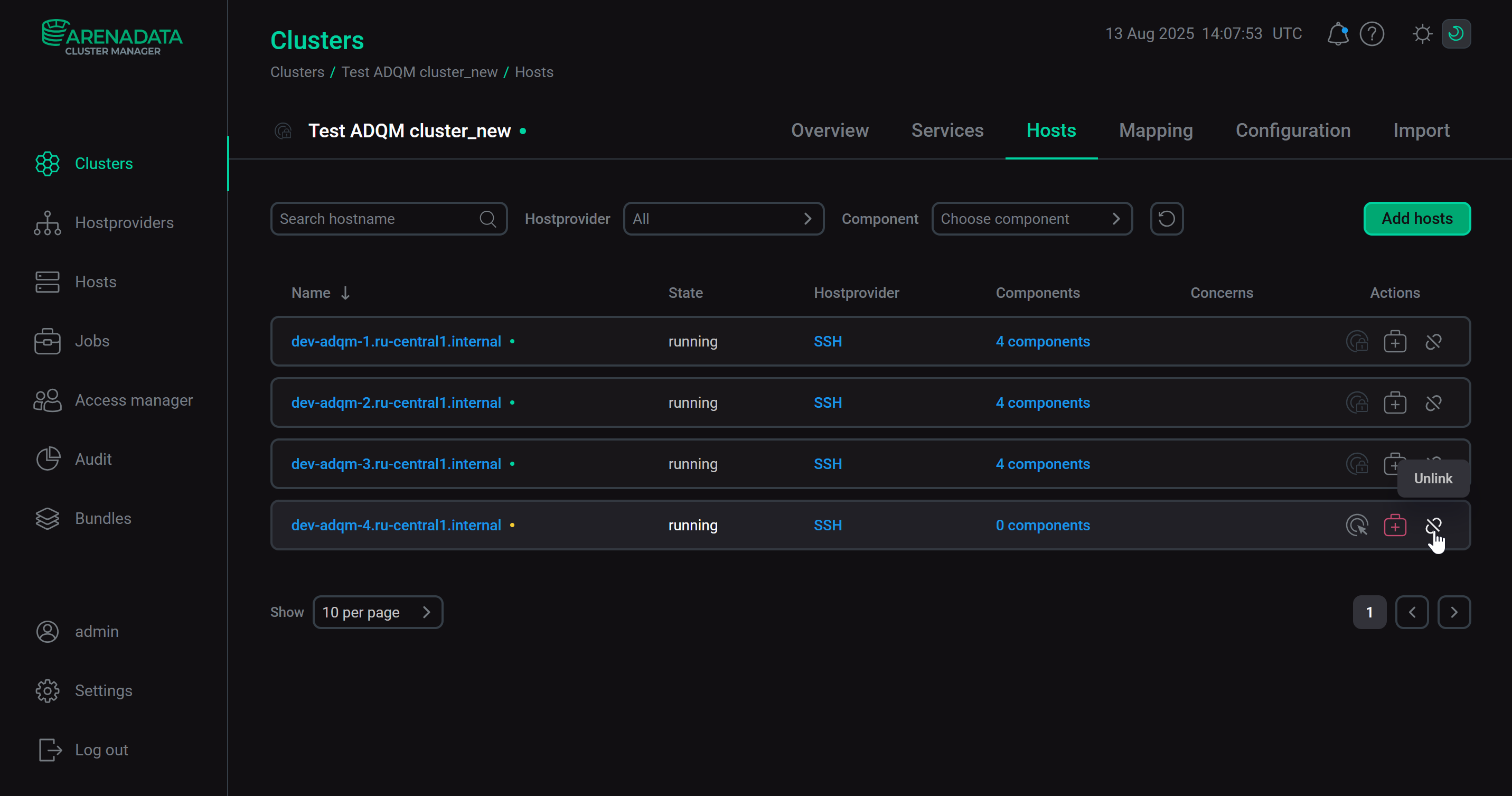Open the help question mark icon

point(1372,33)
